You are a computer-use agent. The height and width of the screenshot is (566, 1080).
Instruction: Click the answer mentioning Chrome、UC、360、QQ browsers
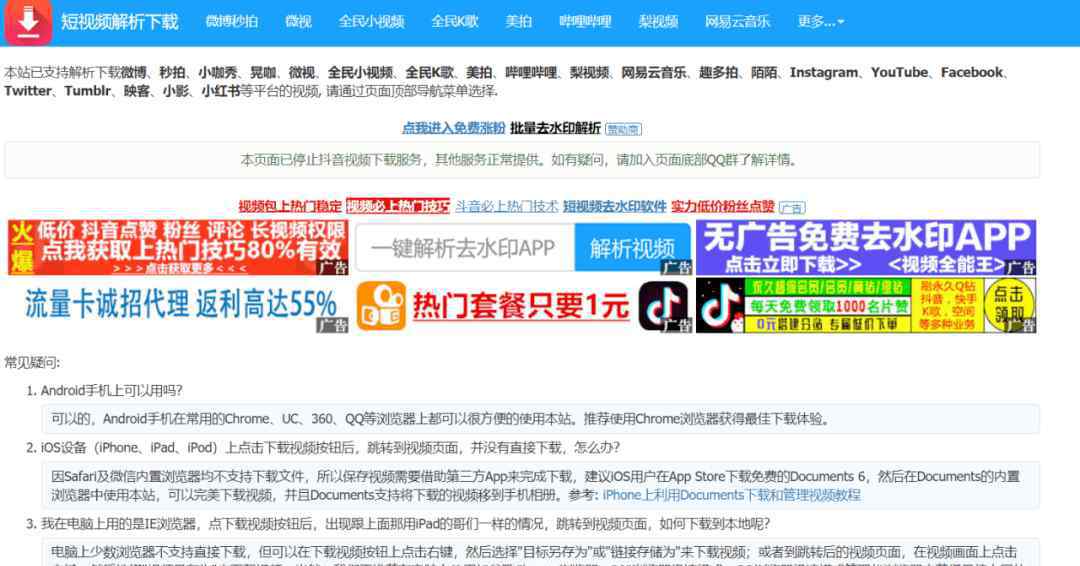541,419
